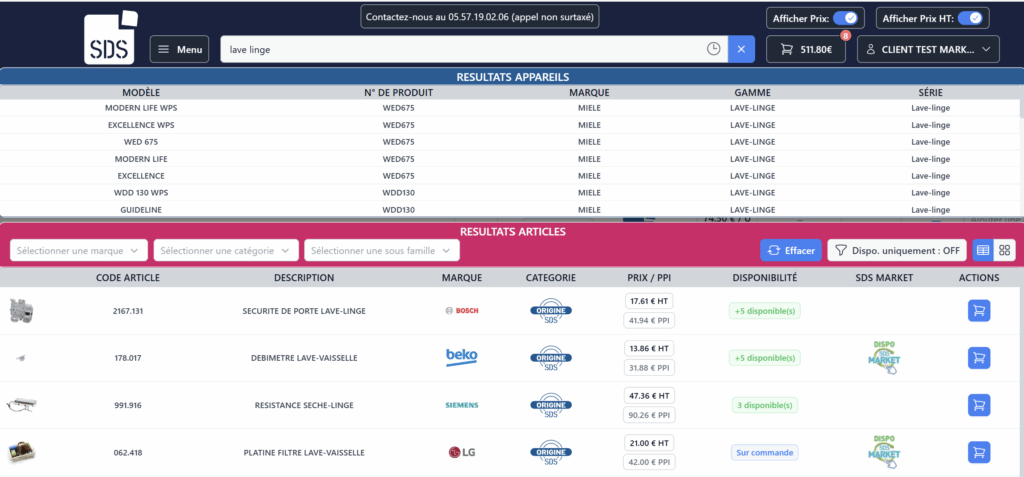Open DEBIMETRE LAVE-VAISSELLE description
This screenshot has height=477, width=1024.
tap(304, 358)
